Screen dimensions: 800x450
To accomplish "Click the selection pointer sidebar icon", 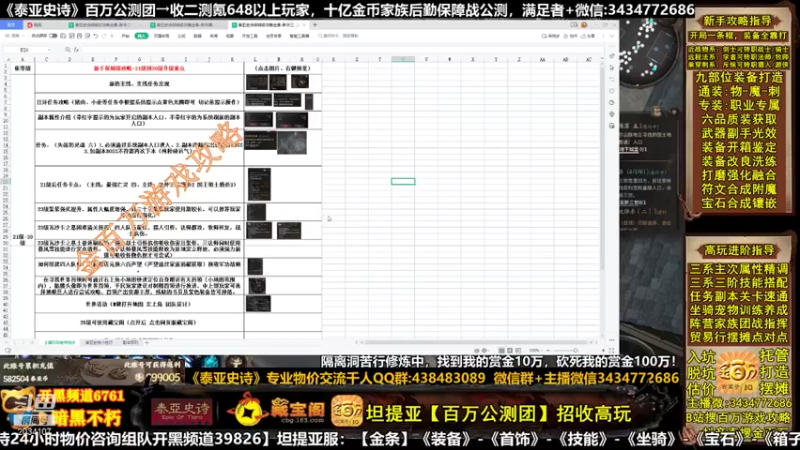I will coord(612,67).
